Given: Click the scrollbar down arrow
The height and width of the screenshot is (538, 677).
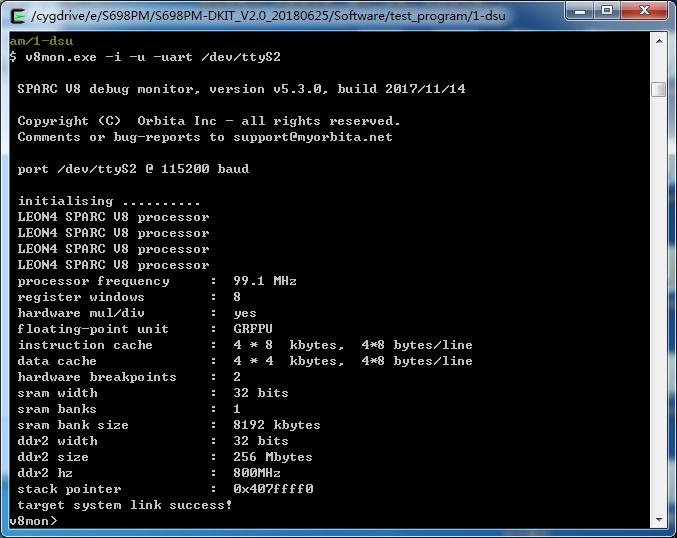Looking at the screenshot, I should [x=658, y=519].
